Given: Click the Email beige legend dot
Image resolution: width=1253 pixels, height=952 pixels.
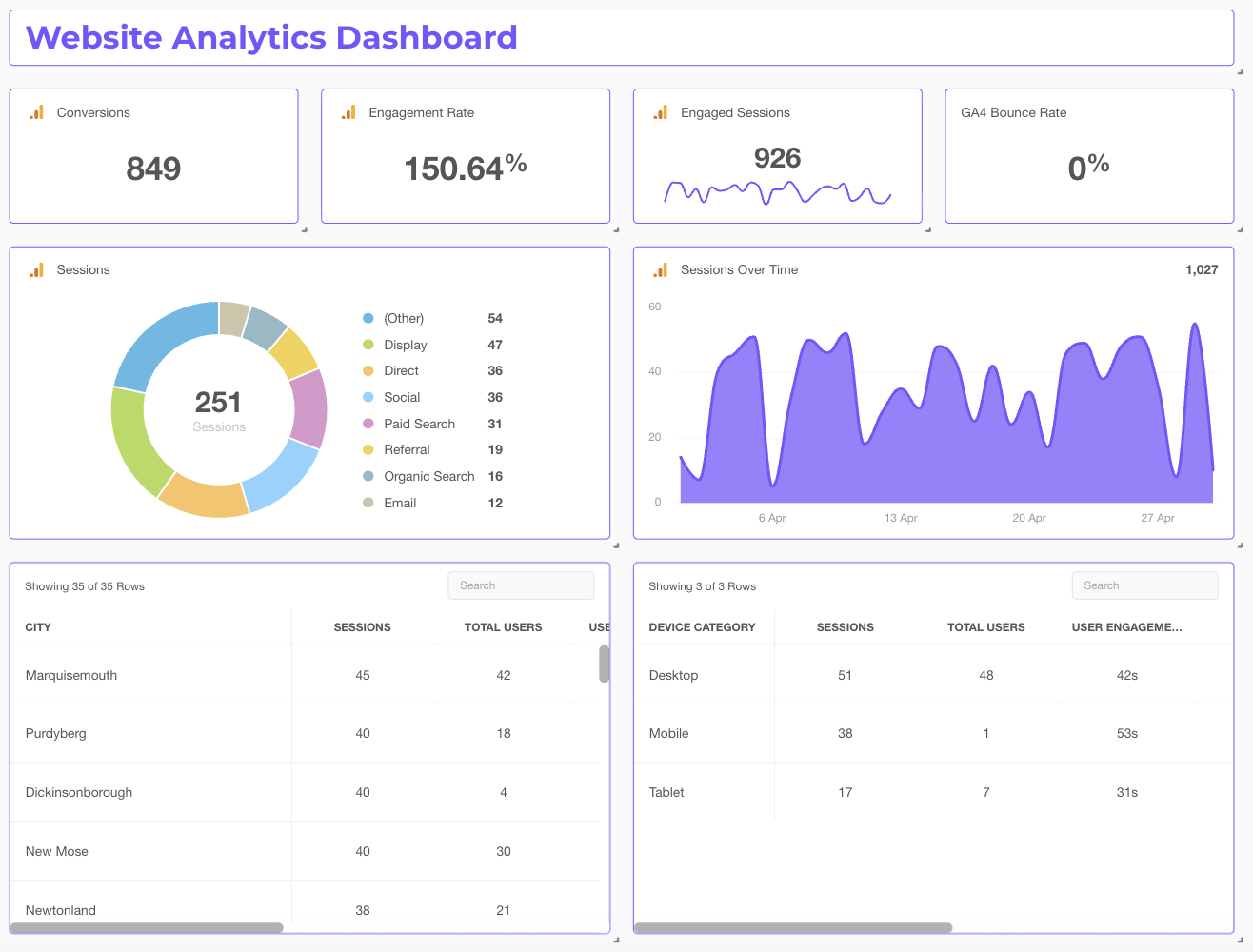Looking at the screenshot, I should tap(368, 503).
